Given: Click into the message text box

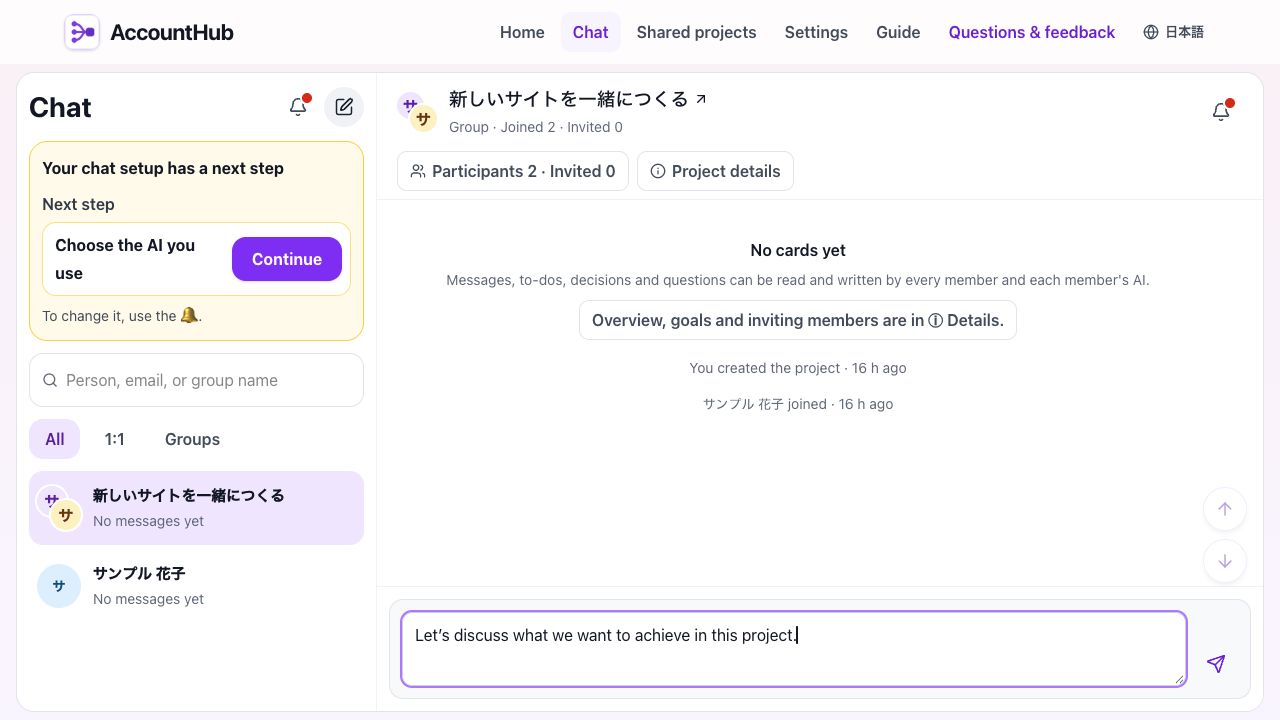Looking at the screenshot, I should [794, 649].
